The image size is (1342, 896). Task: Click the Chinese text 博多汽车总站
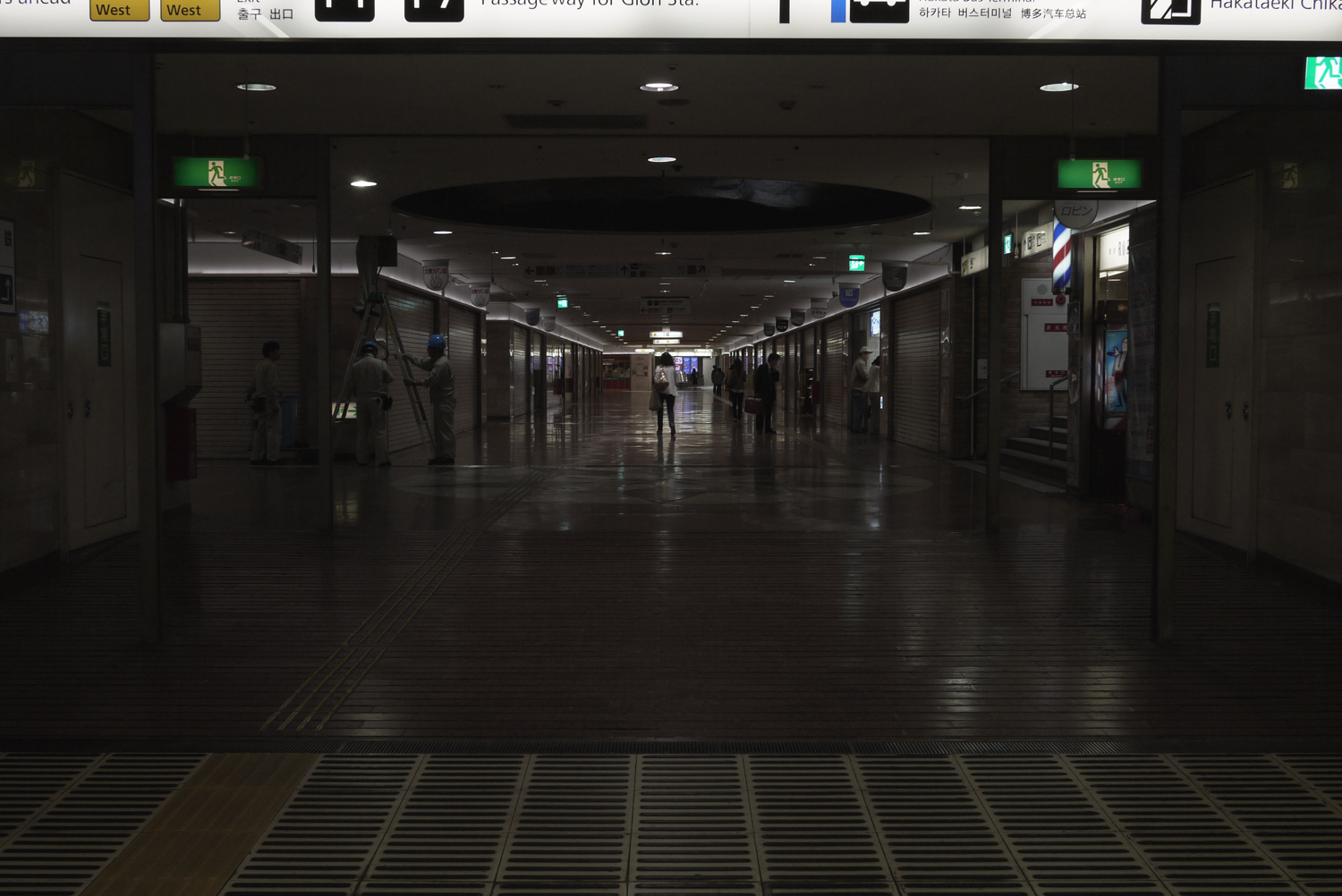(1054, 13)
